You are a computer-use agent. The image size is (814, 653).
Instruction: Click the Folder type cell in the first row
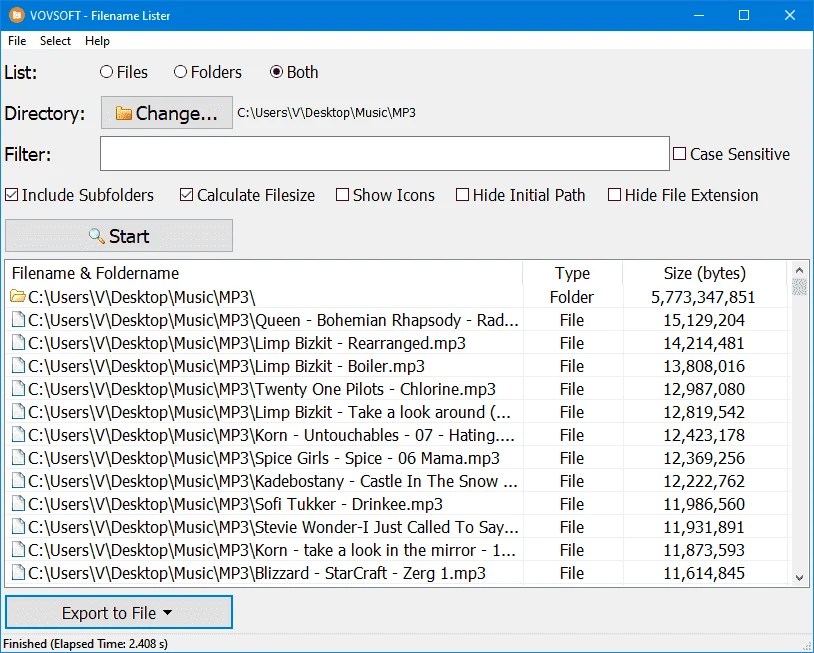pyautogui.click(x=572, y=297)
